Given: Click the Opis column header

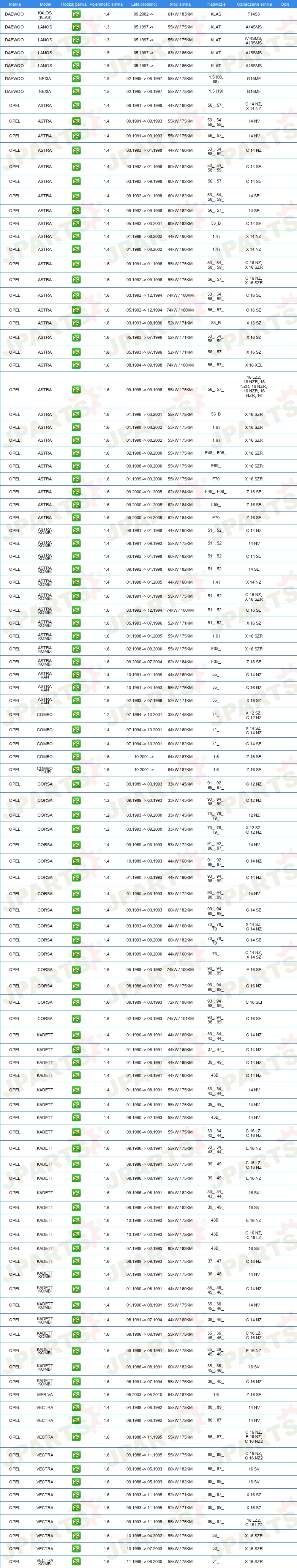Looking at the screenshot, I should point(285,4).
